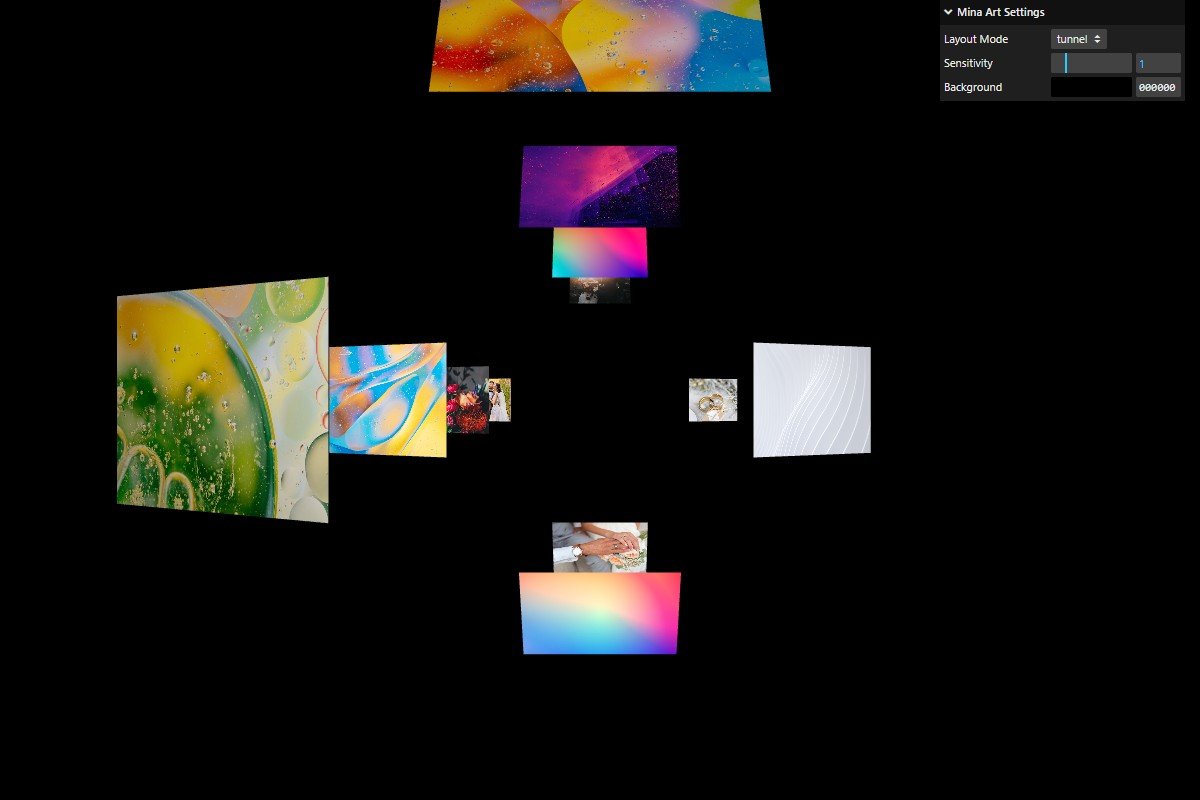Select the wedding hands image

600,547
